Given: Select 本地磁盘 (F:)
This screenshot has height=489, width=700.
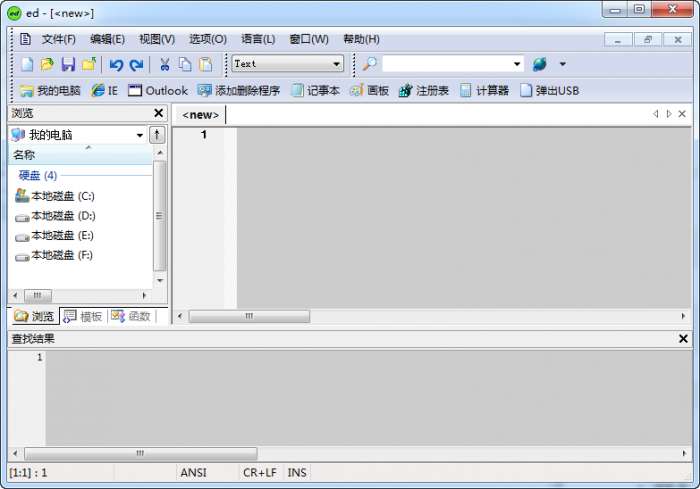Looking at the screenshot, I should (x=54, y=255).
